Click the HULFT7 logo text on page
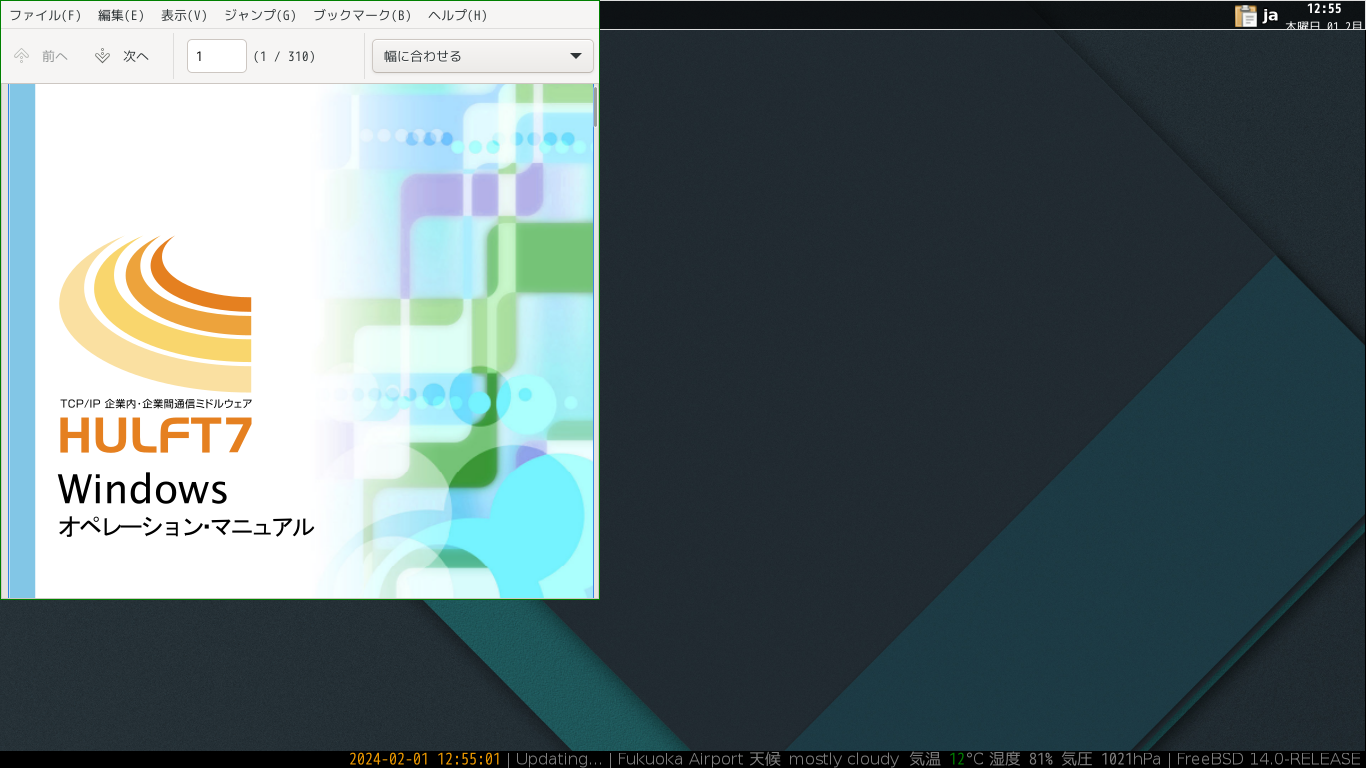The width and height of the screenshot is (1366, 768). point(156,435)
